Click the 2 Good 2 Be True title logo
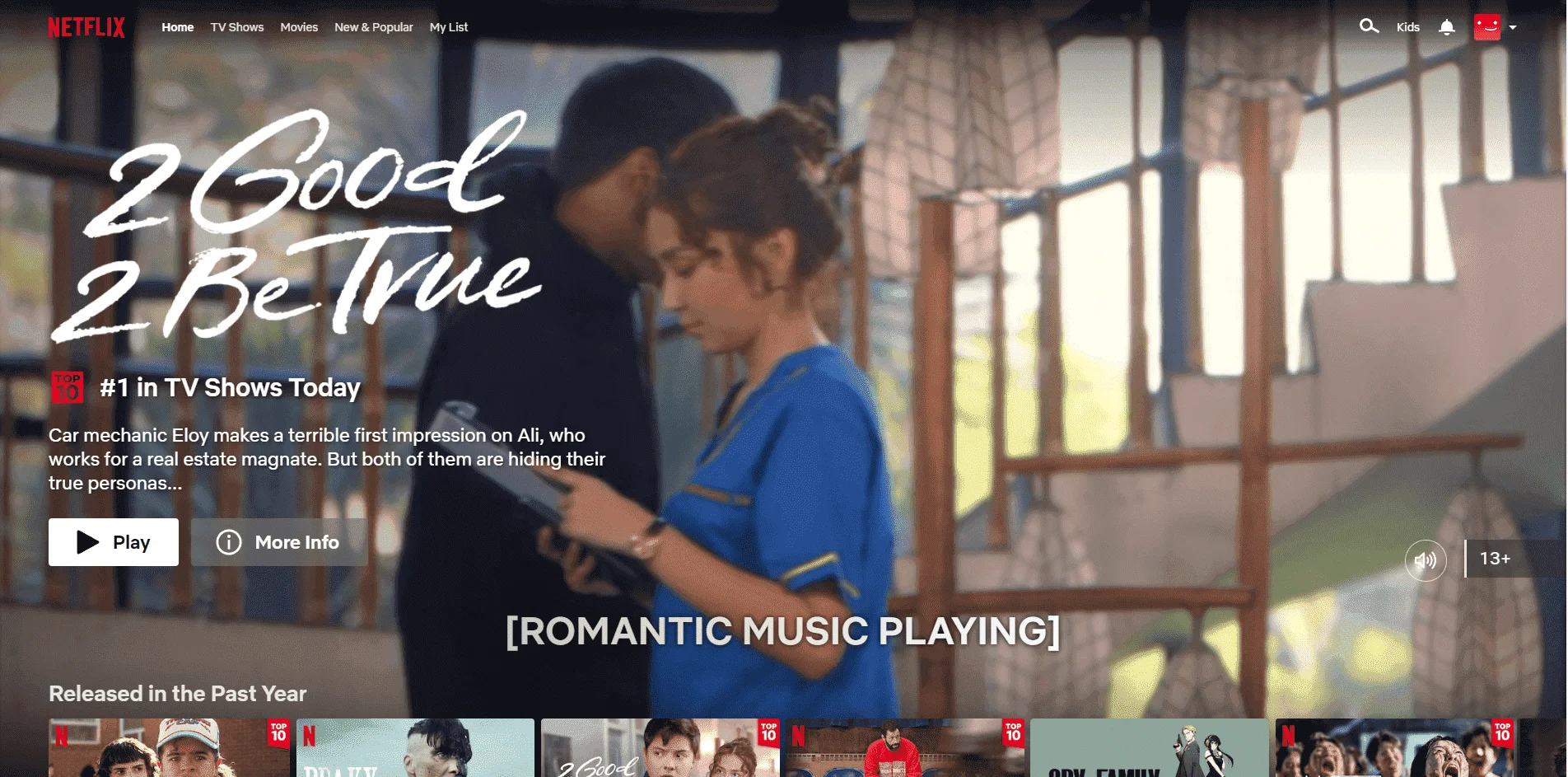 (x=296, y=227)
